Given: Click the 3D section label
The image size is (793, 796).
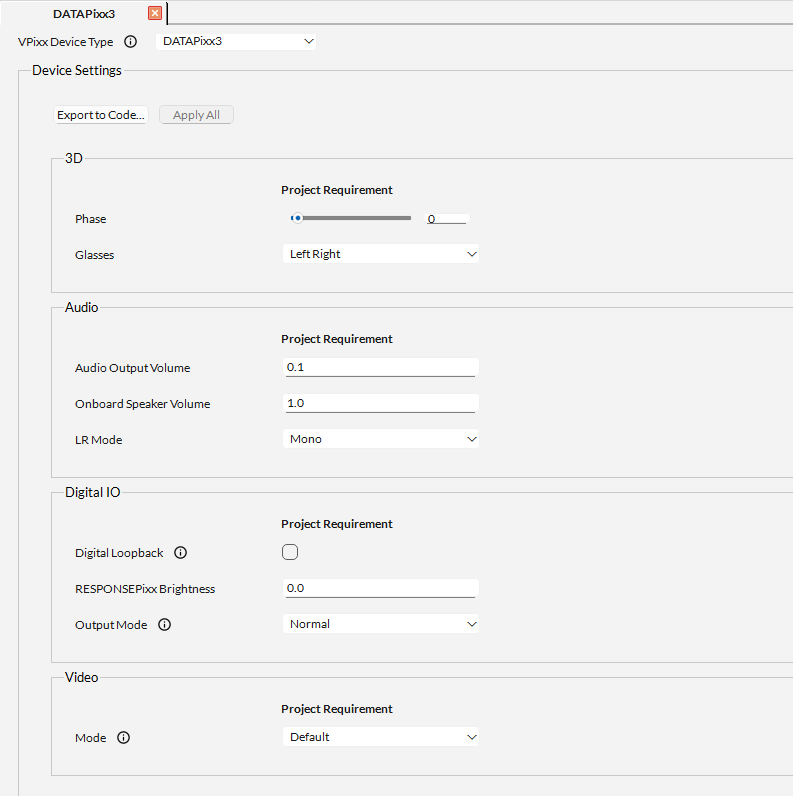Looking at the screenshot, I should (74, 158).
